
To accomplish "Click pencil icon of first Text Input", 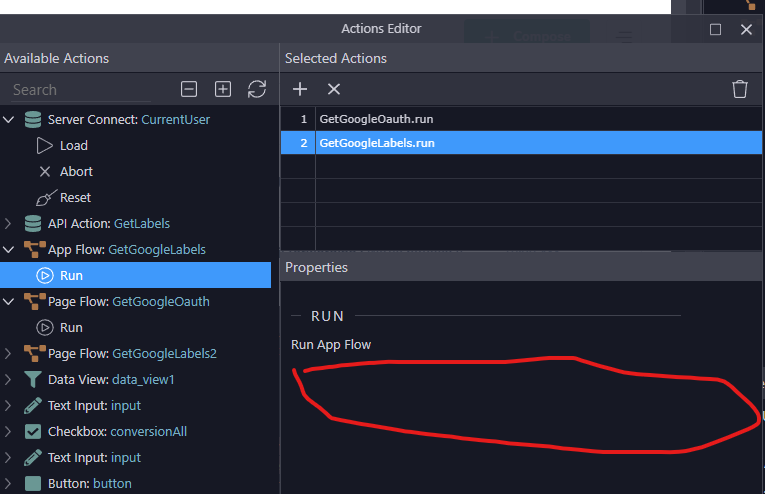I will (x=33, y=405).
